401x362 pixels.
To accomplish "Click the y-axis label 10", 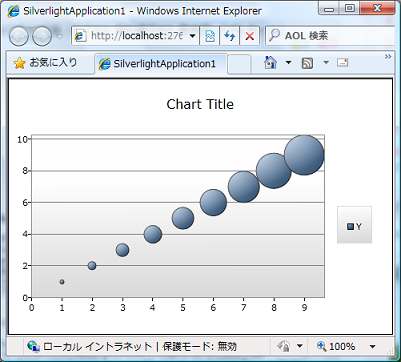I will [x=22, y=139].
